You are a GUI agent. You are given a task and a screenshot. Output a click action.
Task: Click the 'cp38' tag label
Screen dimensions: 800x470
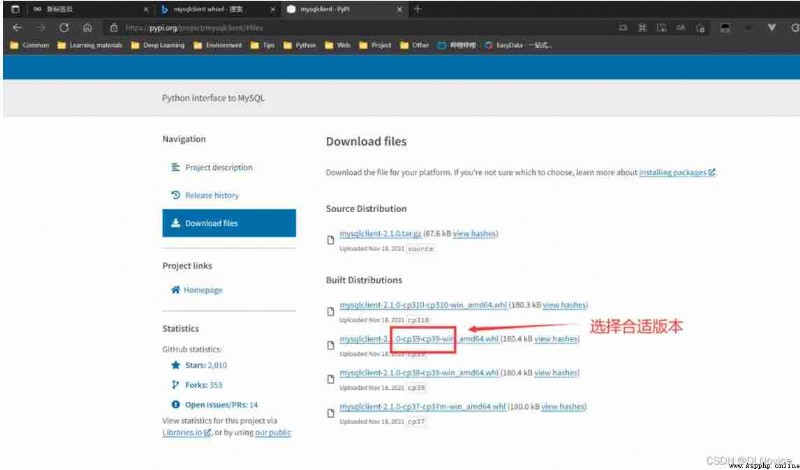coord(417,388)
